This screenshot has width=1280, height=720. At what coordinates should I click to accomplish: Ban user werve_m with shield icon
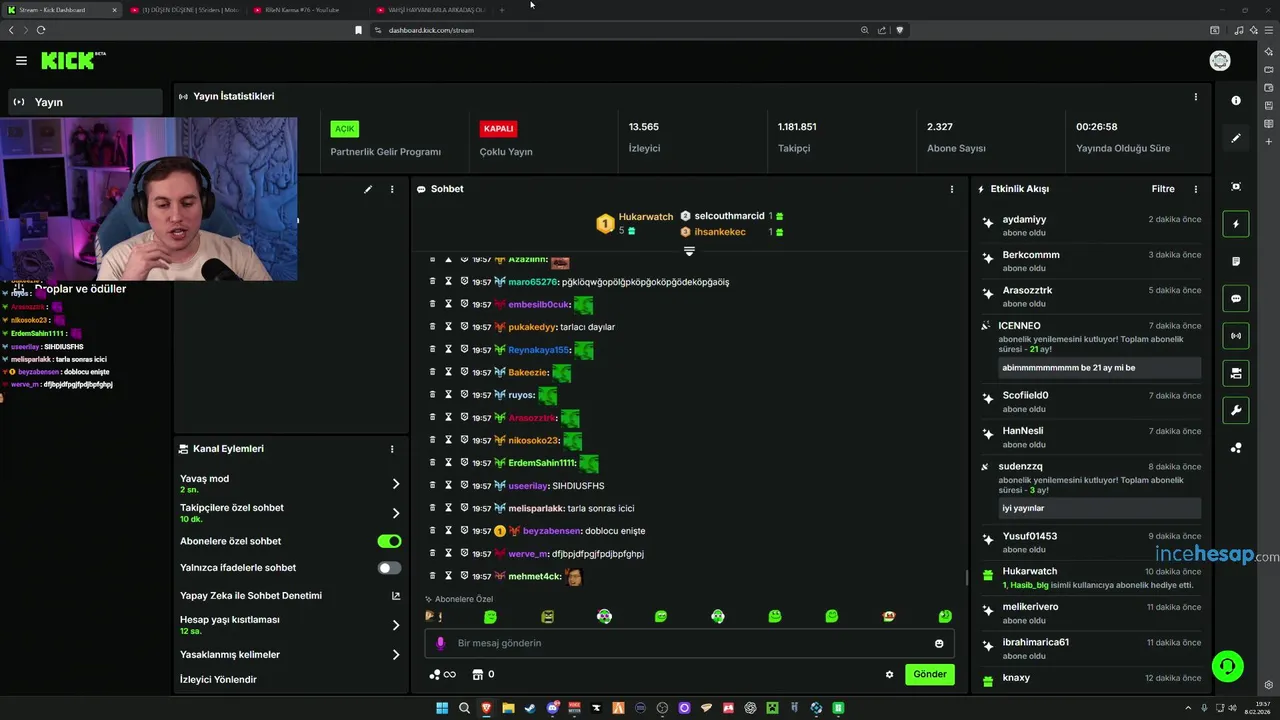[464, 553]
